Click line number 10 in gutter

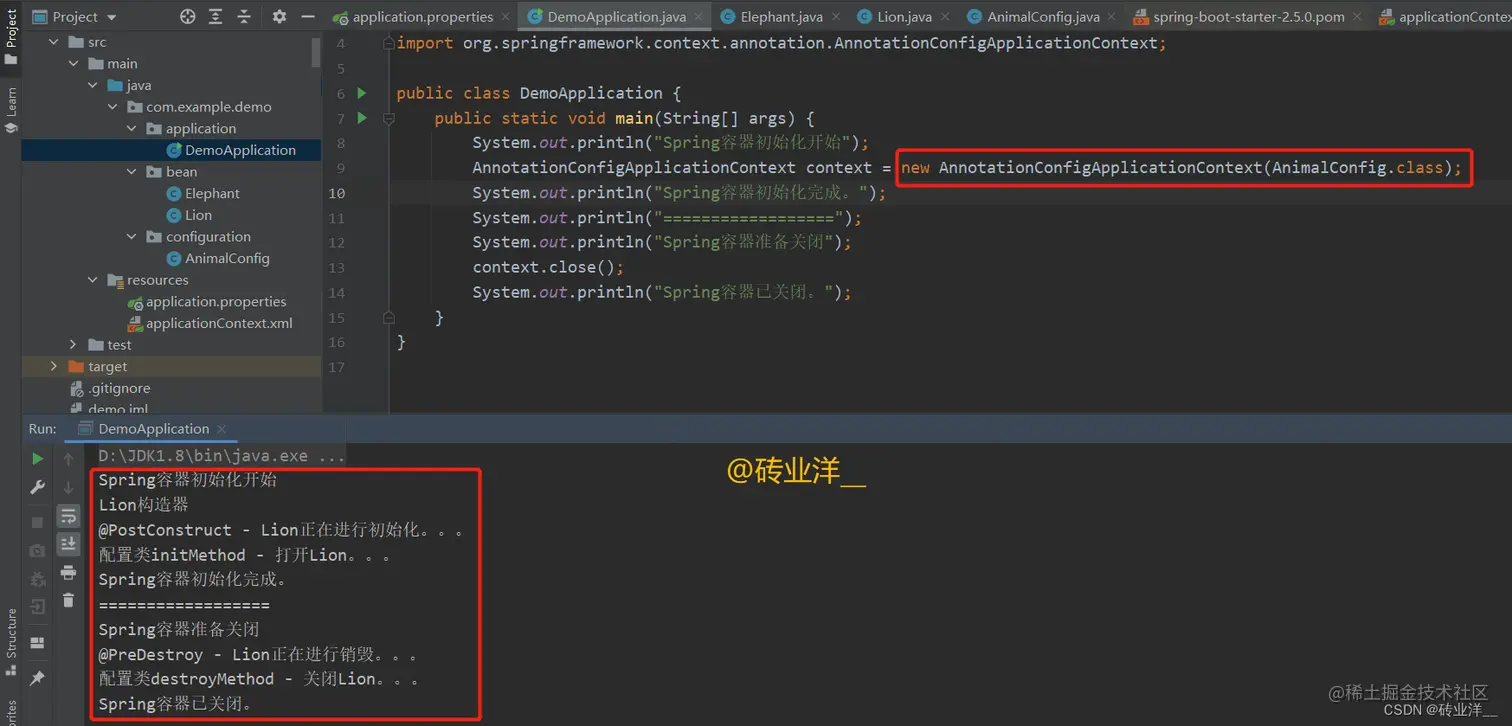(336, 193)
